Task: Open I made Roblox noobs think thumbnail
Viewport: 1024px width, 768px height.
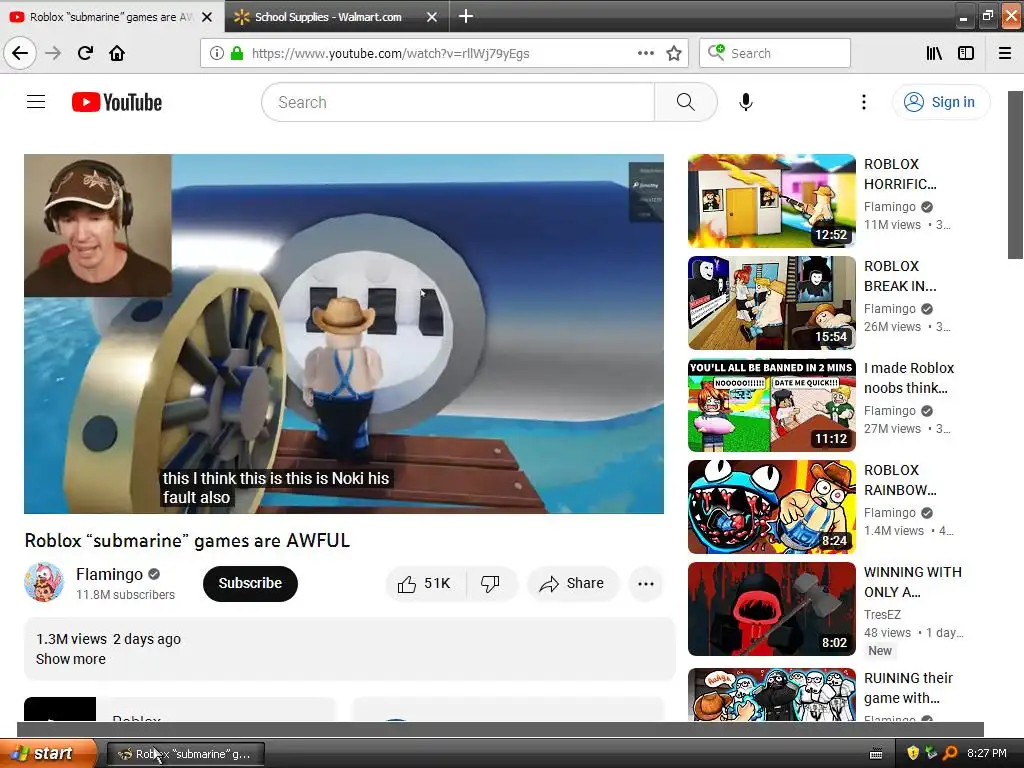Action: coord(771,404)
